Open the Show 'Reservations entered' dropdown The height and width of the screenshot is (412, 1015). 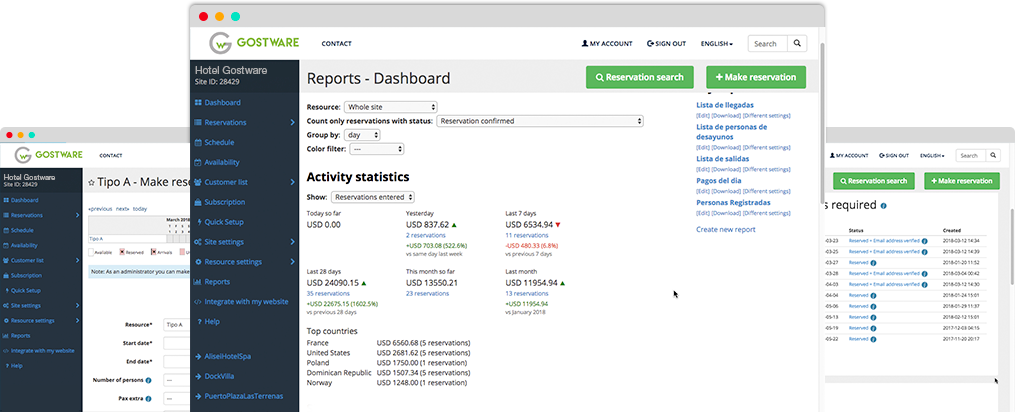373,197
